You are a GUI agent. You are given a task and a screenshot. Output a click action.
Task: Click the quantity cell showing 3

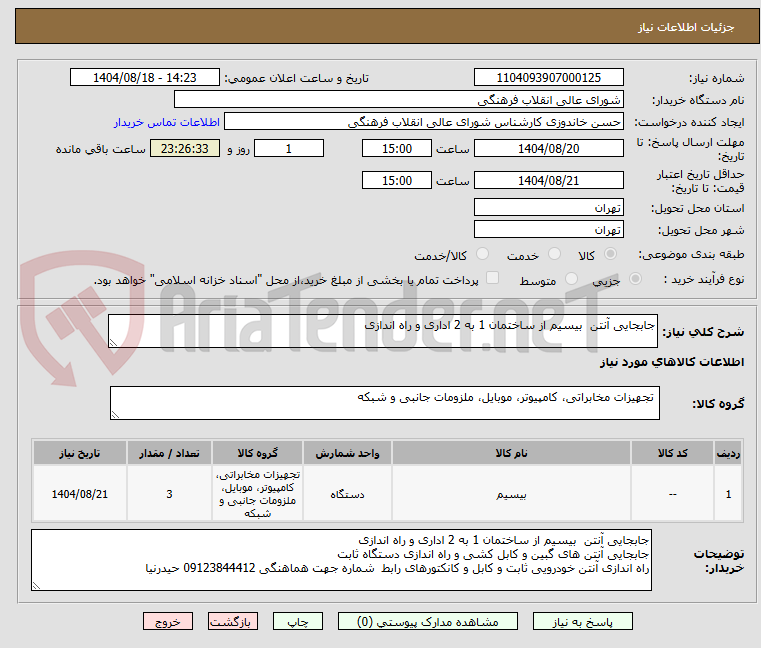[x=169, y=494]
